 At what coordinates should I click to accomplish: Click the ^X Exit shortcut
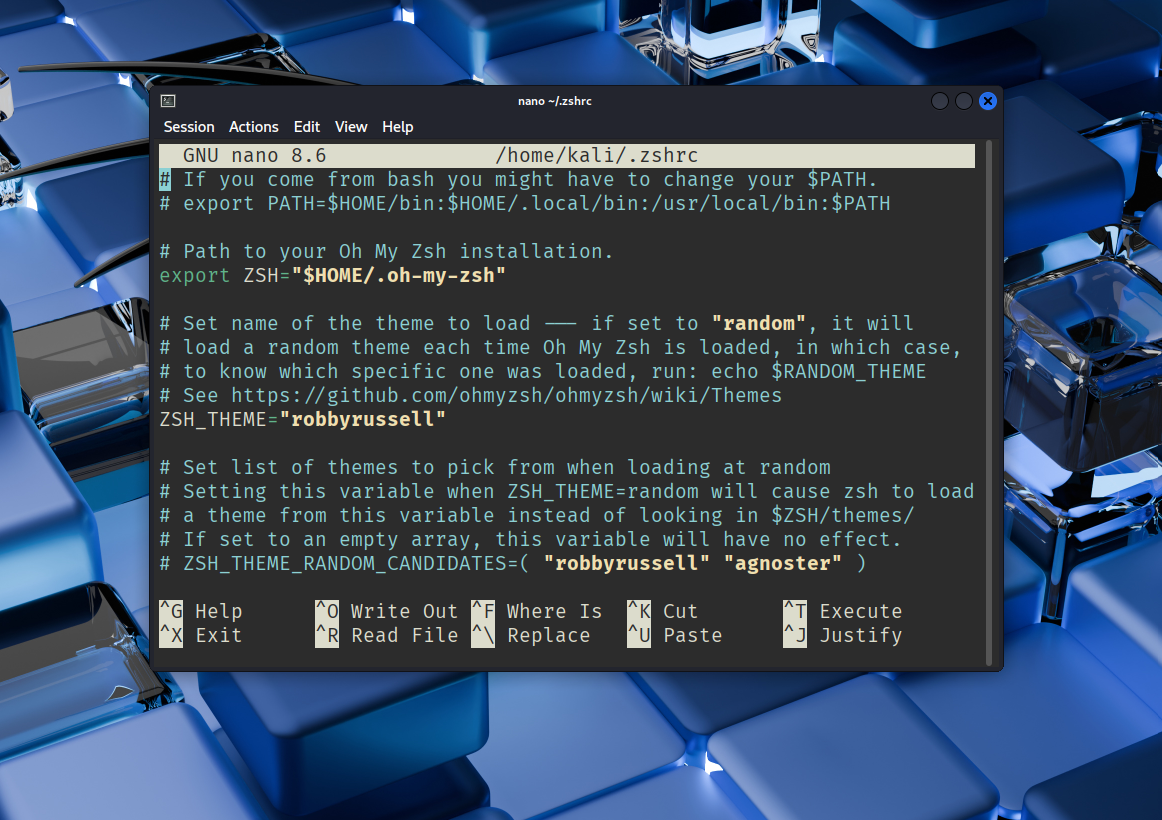[201, 636]
